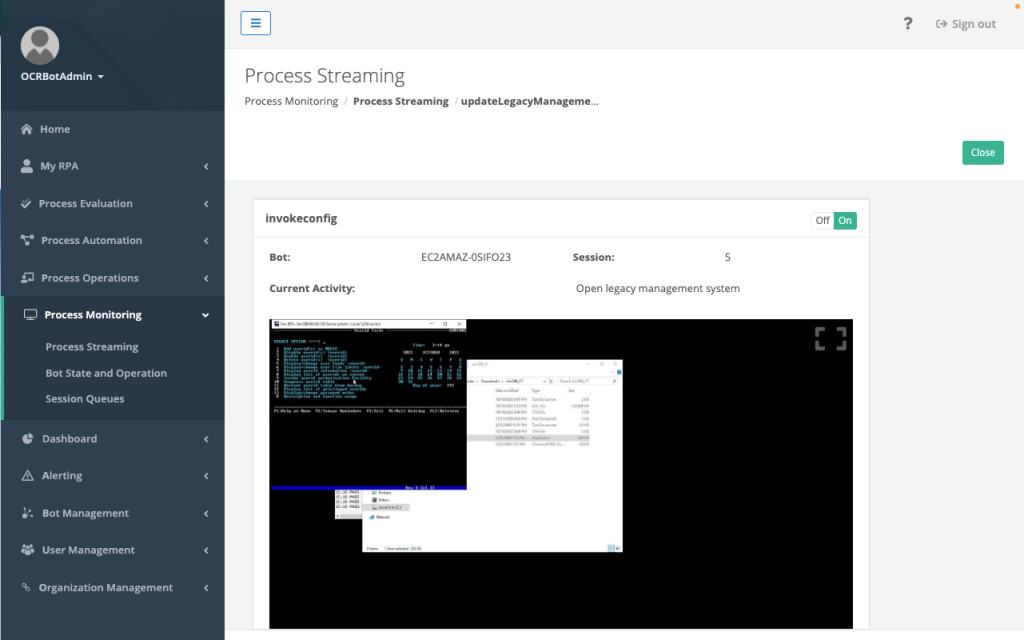Image resolution: width=1024 pixels, height=640 pixels.
Task: Click the Dashboard pie chart icon
Action: [27, 439]
